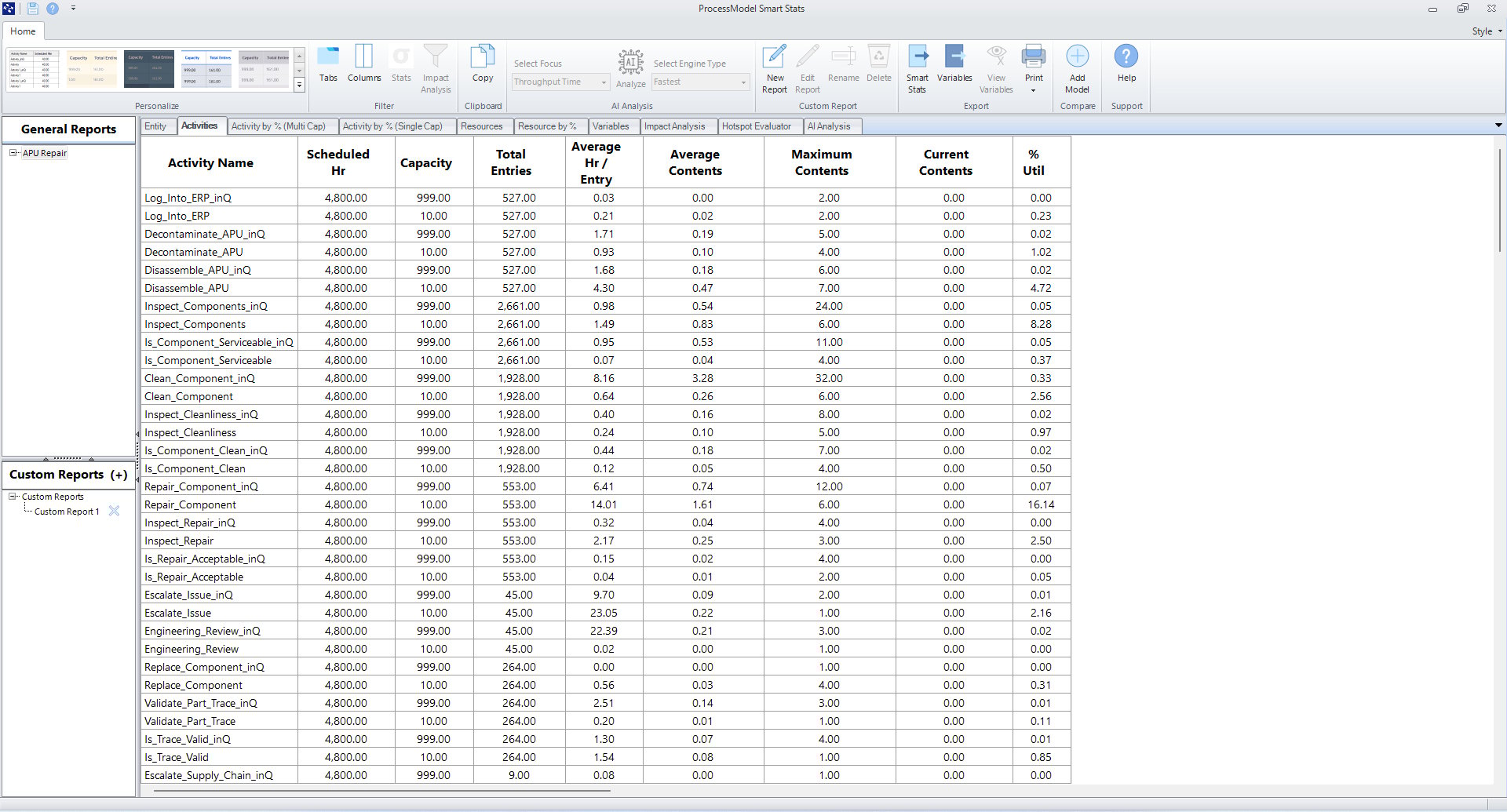This screenshot has height=812, width=1507.
Task: Click the Custom Reports (+) header
Action: tap(68, 475)
